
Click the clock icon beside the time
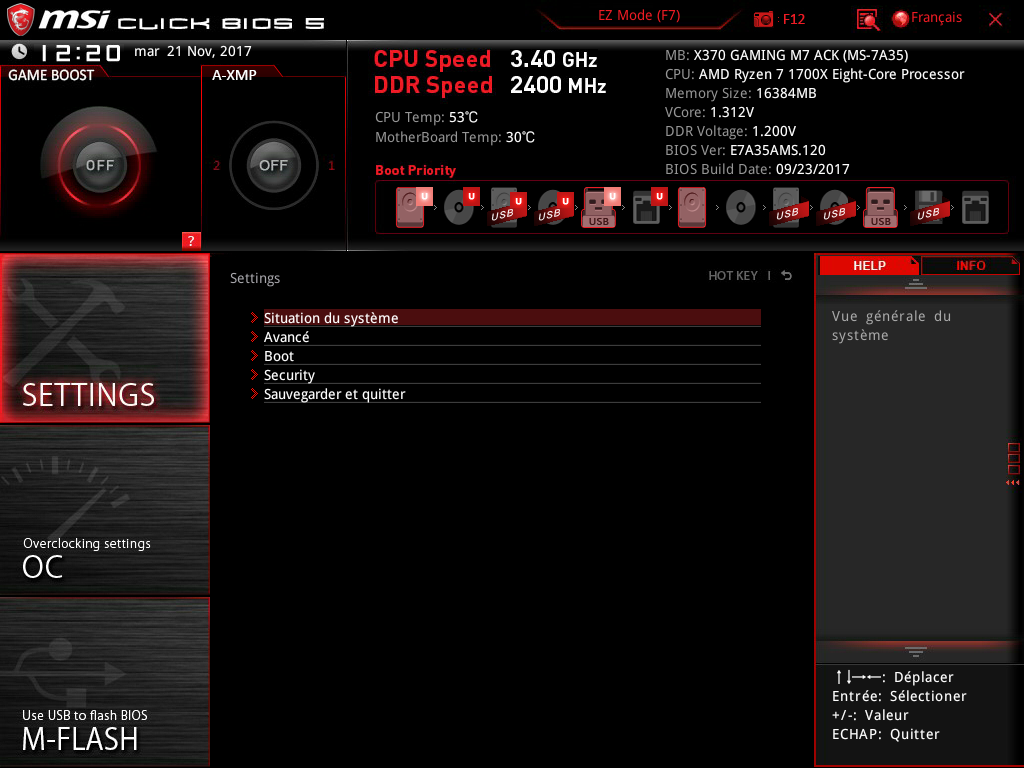pos(20,51)
